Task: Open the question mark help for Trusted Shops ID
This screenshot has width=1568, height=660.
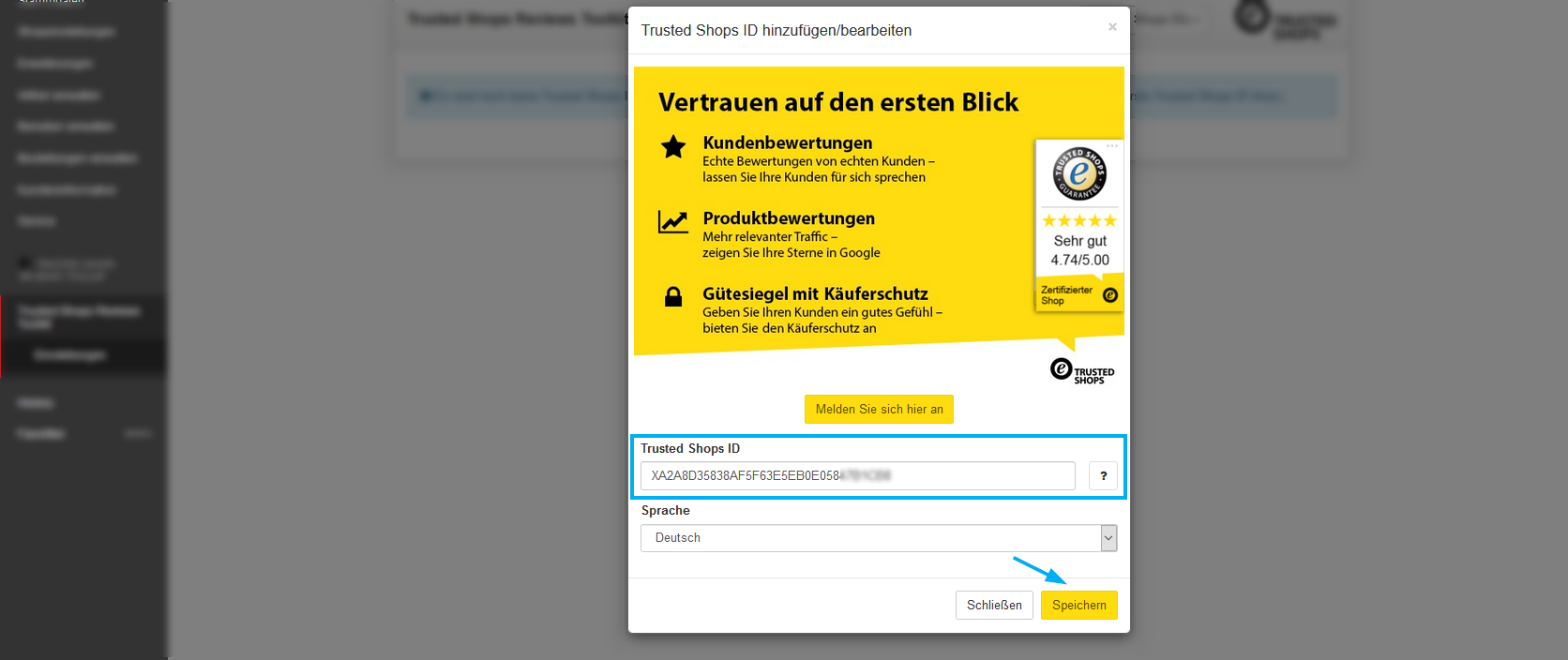Action: pyautogui.click(x=1103, y=476)
